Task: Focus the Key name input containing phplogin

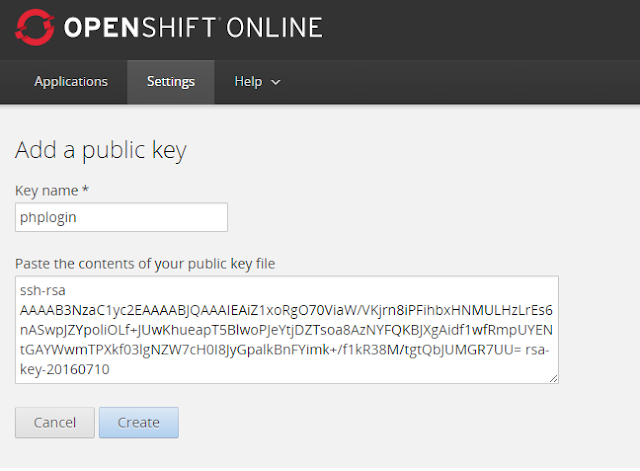Action: [121, 217]
